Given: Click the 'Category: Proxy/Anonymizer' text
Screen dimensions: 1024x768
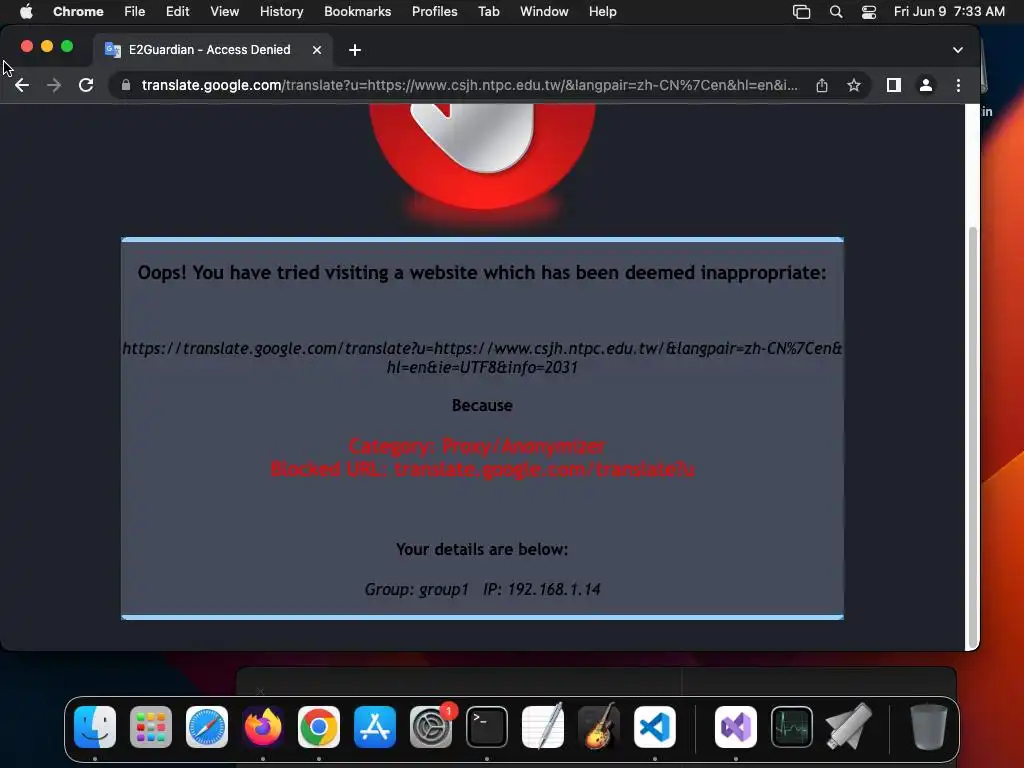Looking at the screenshot, I should pyautogui.click(x=477, y=446).
